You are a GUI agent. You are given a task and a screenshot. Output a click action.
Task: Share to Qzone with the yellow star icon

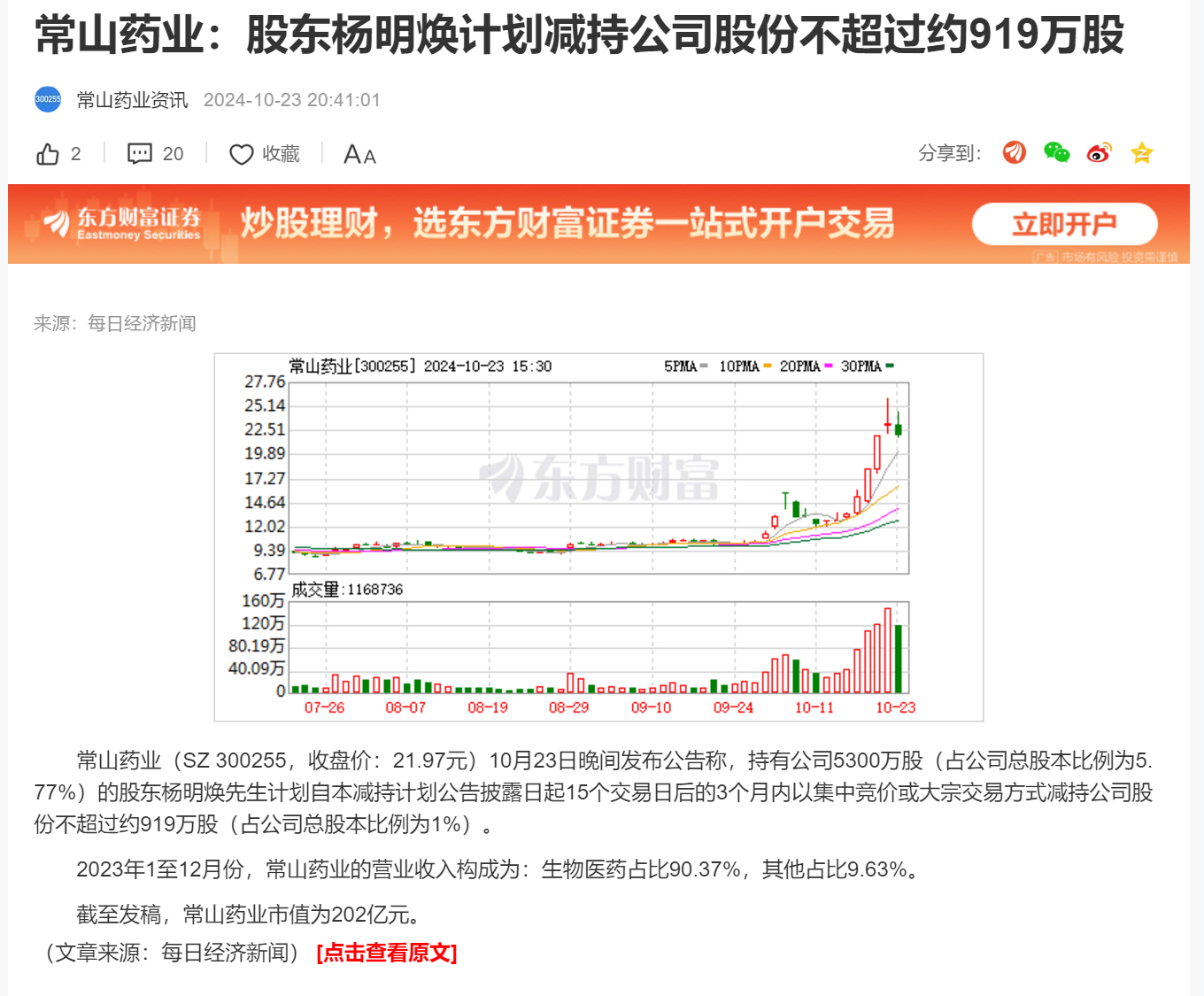coord(1141,153)
